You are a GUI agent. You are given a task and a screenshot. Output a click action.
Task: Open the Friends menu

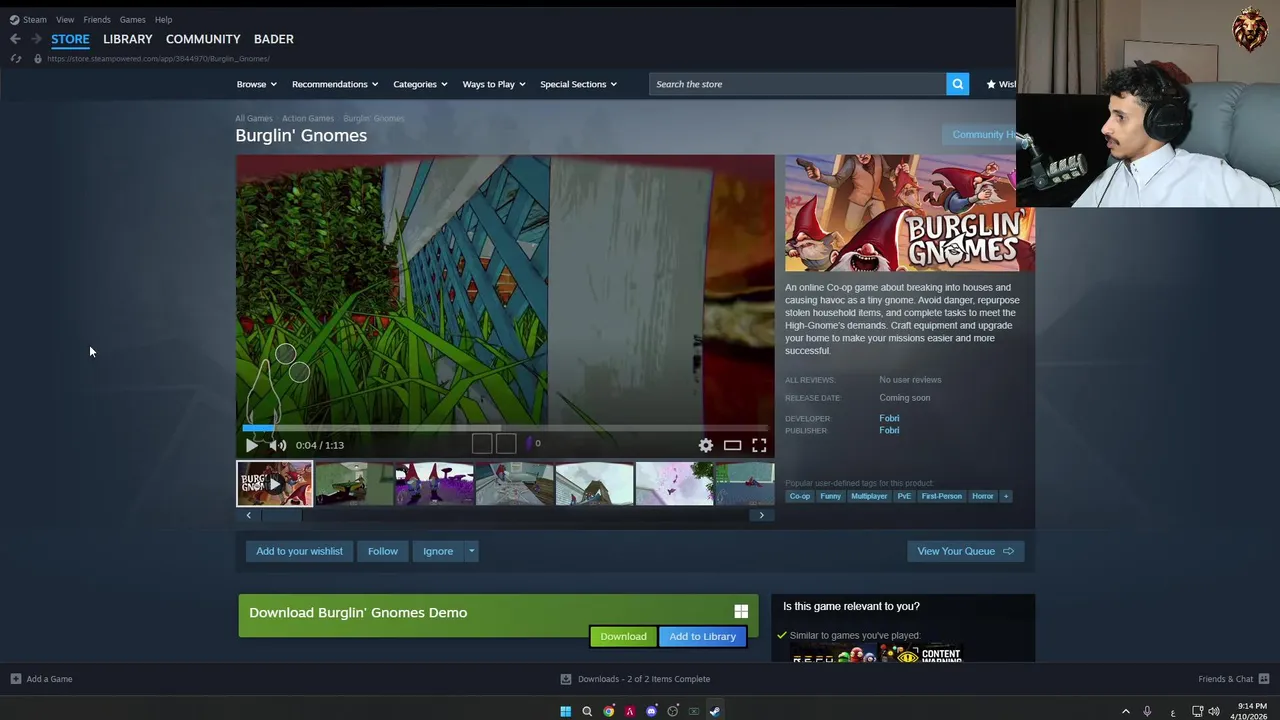[x=97, y=19]
